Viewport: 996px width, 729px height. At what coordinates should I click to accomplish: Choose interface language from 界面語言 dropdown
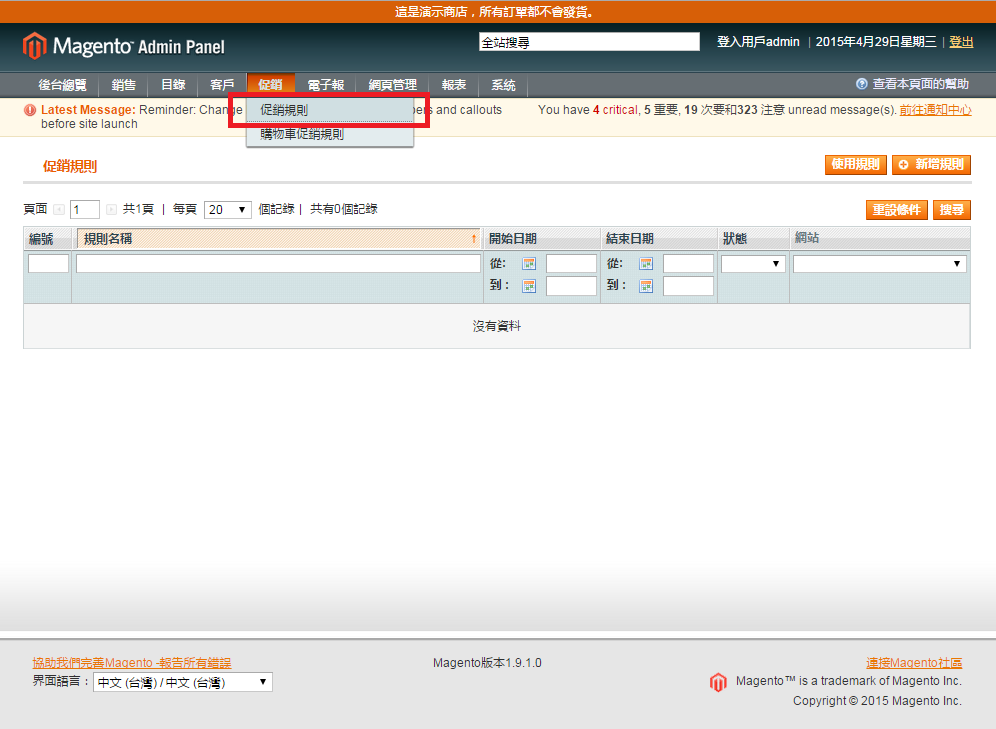point(182,683)
